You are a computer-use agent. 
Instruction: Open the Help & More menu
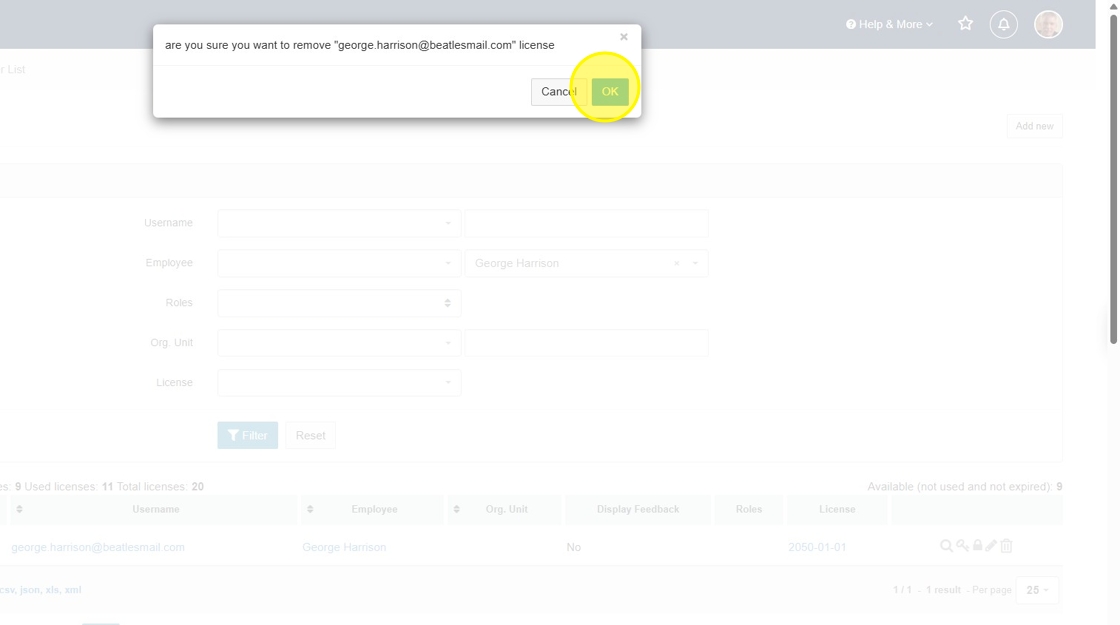click(x=889, y=24)
